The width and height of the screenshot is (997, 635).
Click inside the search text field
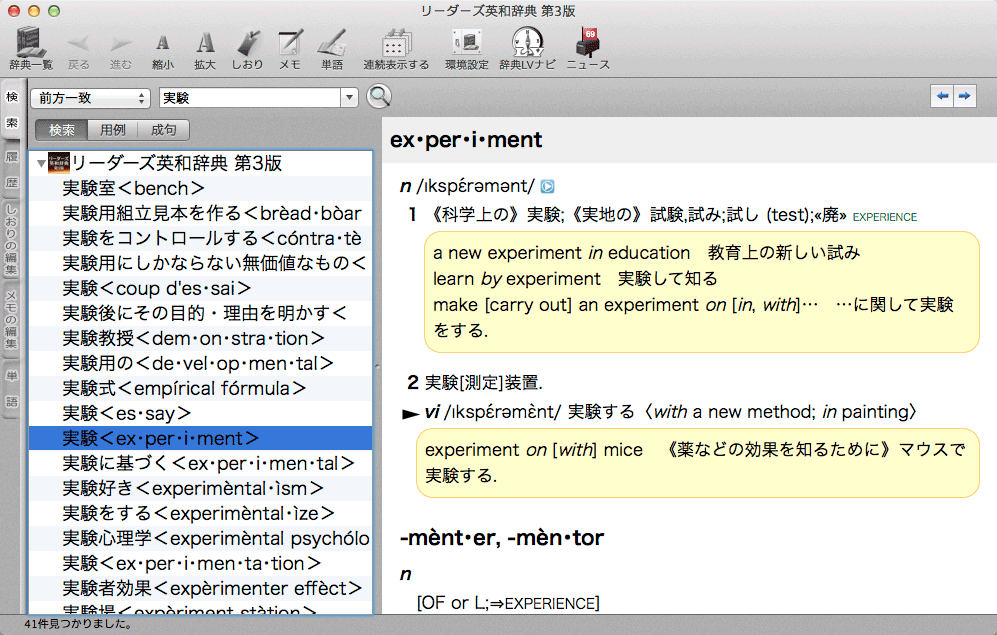point(248,98)
